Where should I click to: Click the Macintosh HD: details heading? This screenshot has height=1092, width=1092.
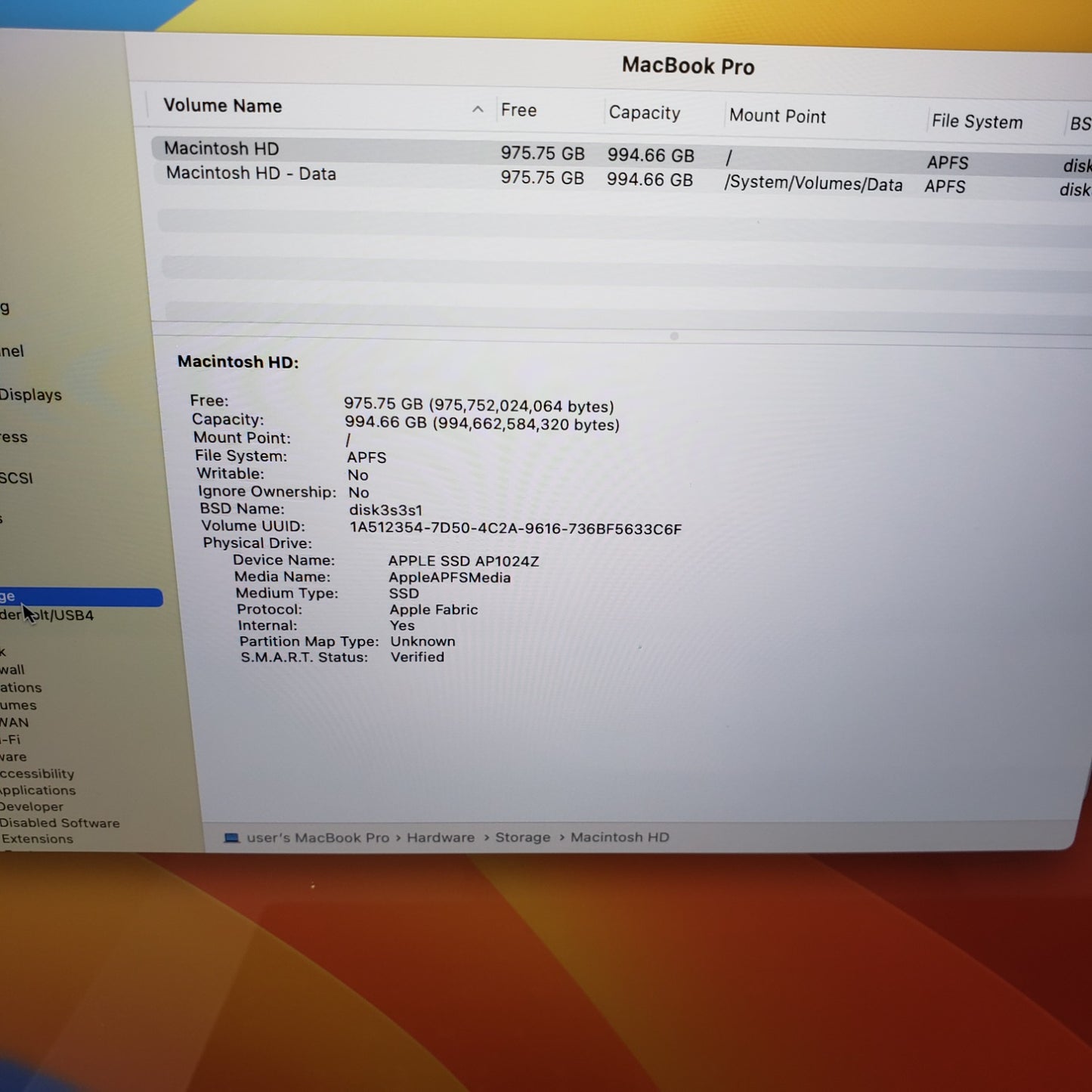coord(238,362)
